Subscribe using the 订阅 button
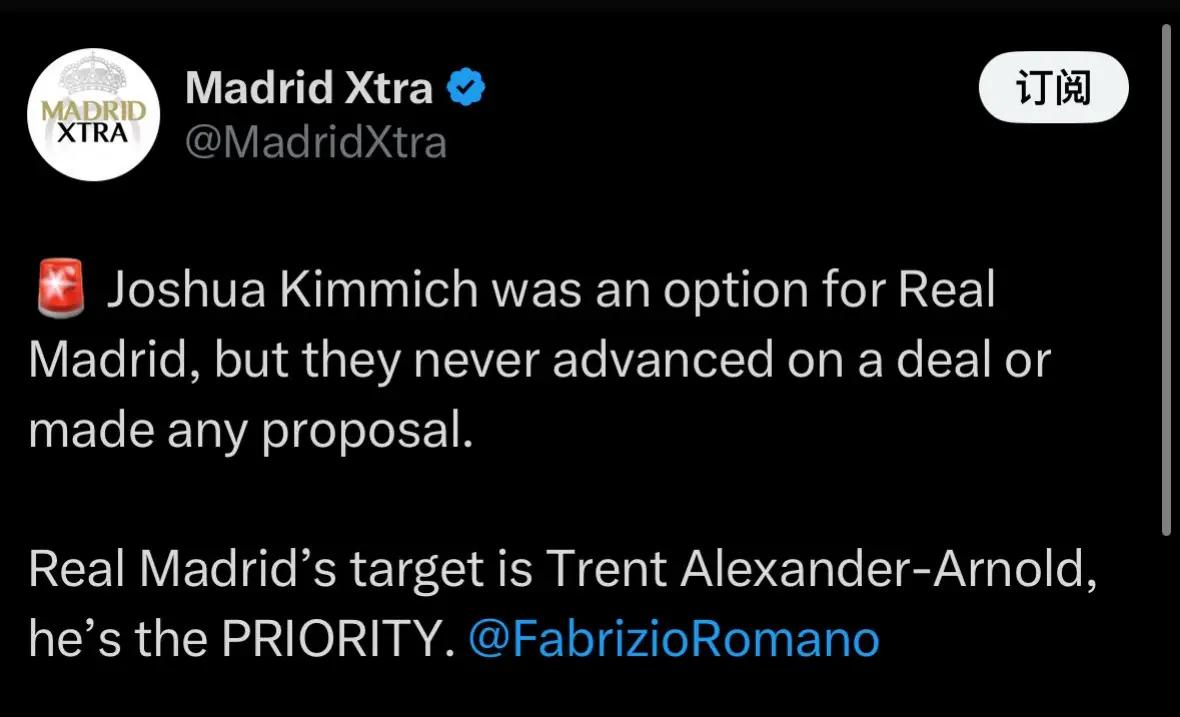Image resolution: width=1180 pixels, height=717 pixels. 1053,87
